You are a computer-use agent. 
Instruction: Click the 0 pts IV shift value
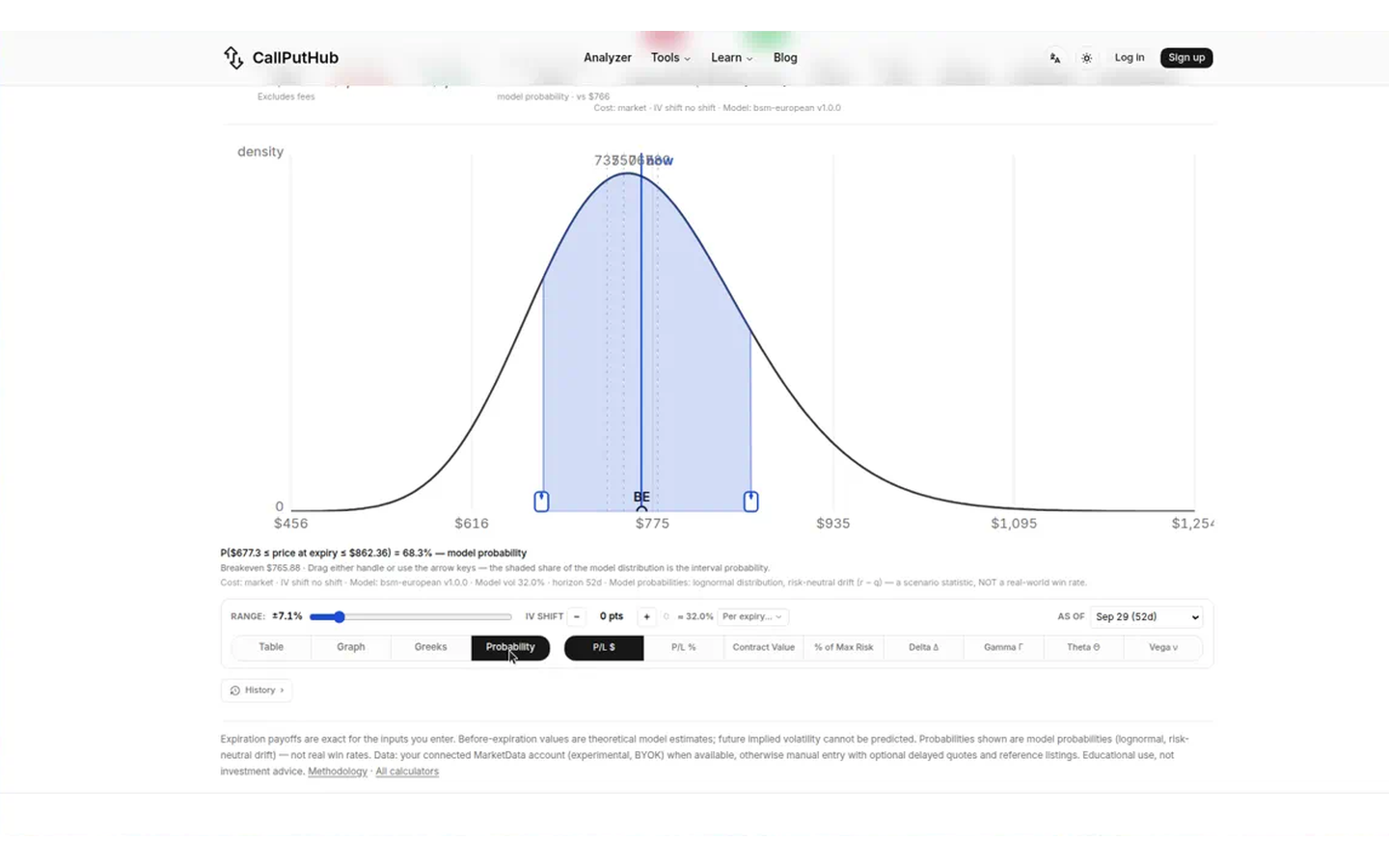(612, 616)
